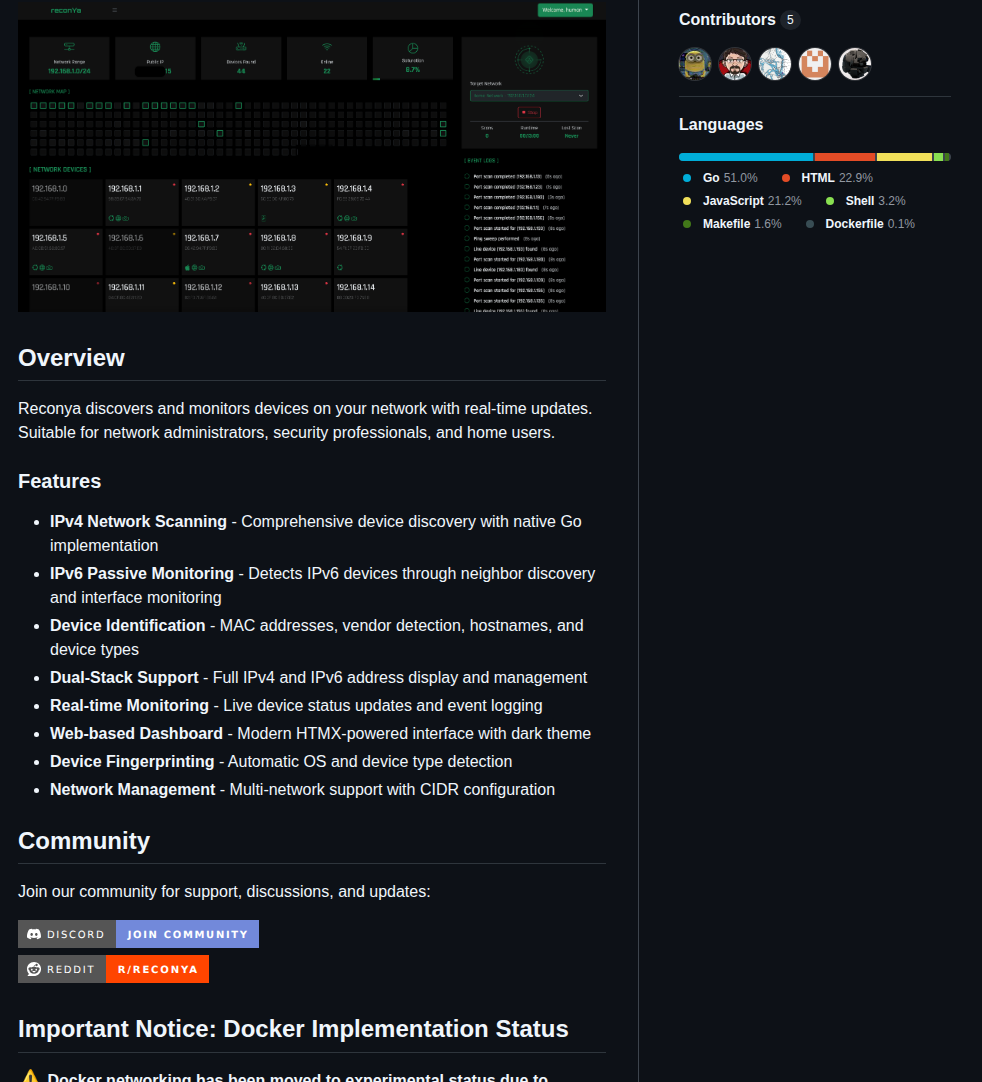Open the orange identicon contributor profile
982x1082 pixels.
click(815, 64)
